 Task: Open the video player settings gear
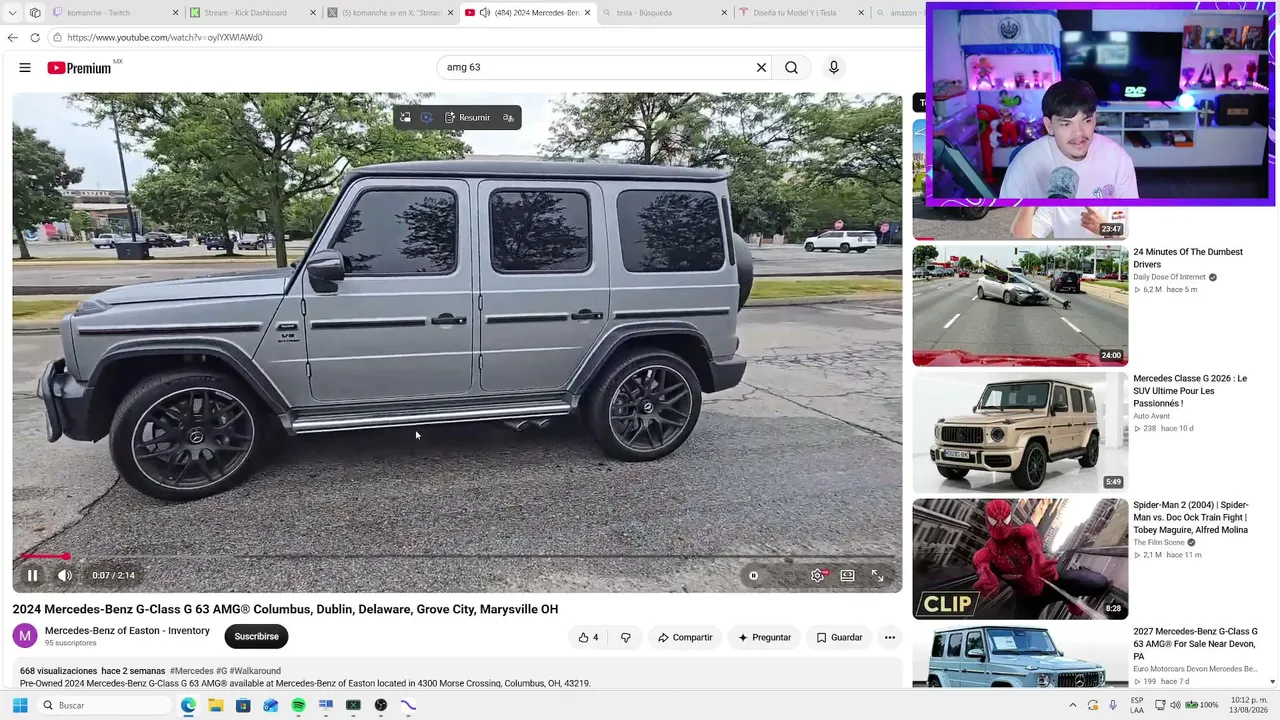pos(818,575)
